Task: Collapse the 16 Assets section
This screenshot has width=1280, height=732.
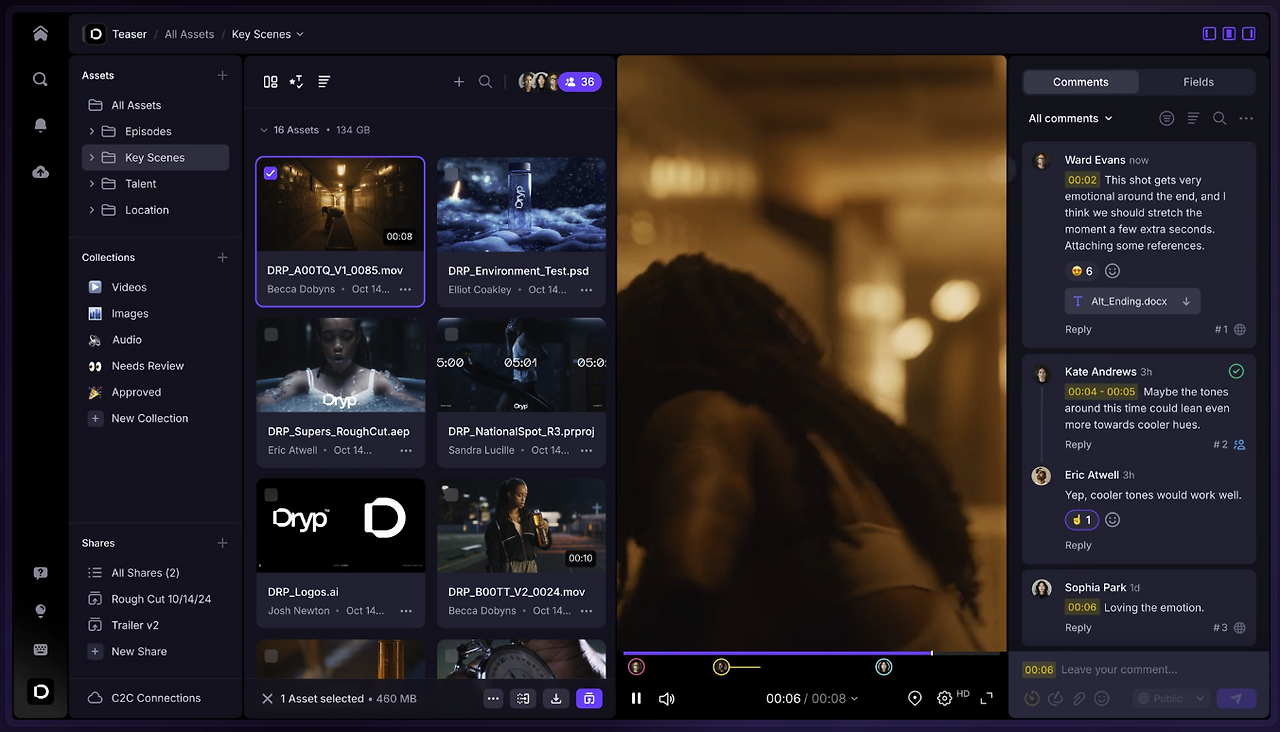Action: tap(264, 130)
